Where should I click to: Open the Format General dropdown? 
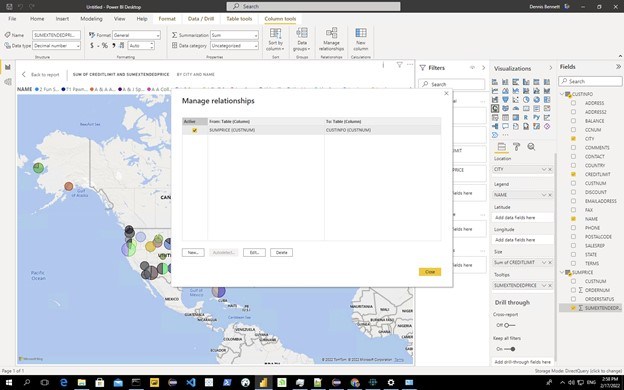coord(136,35)
